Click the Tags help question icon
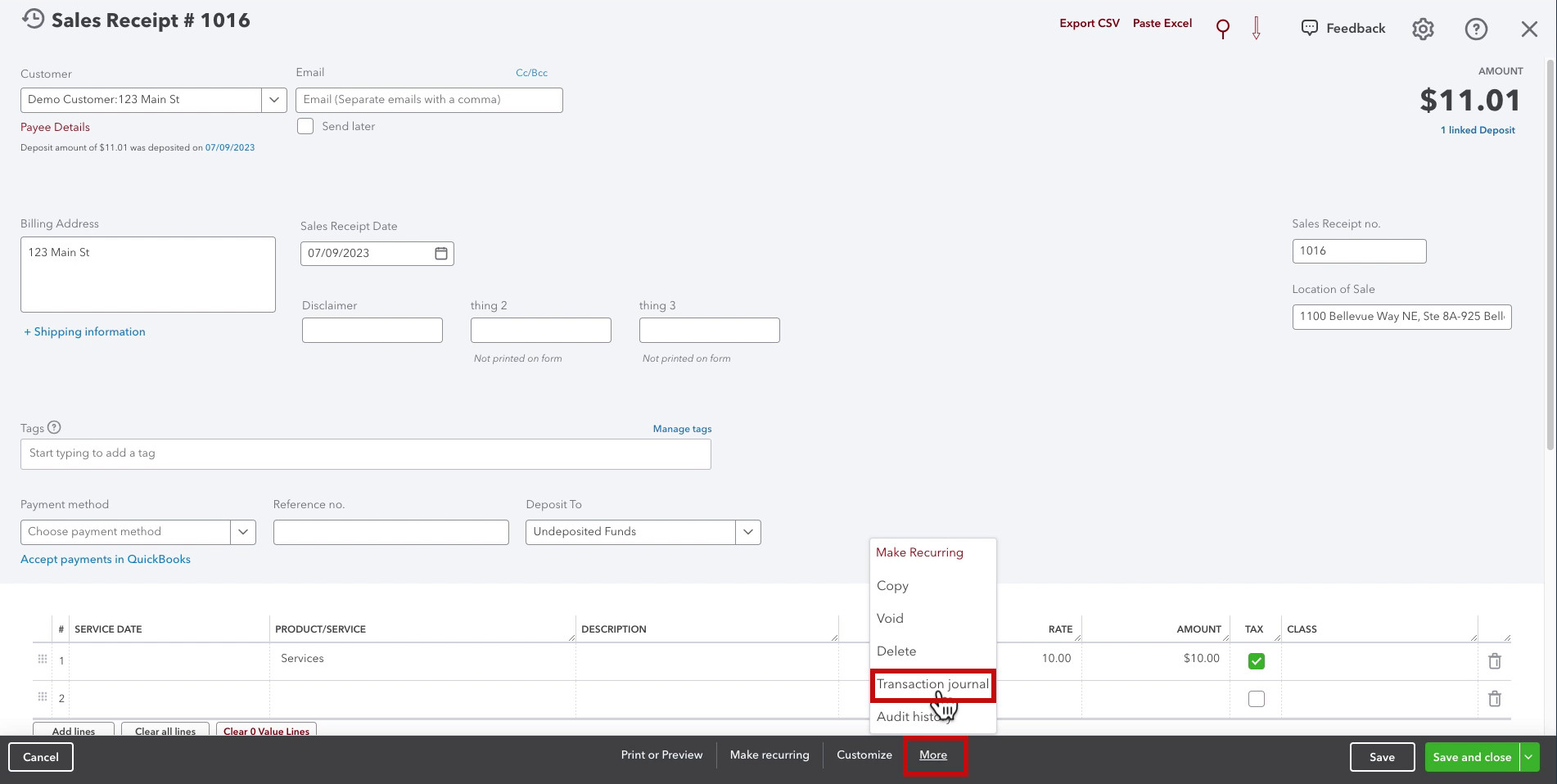The height and width of the screenshot is (784, 1557). (x=54, y=427)
